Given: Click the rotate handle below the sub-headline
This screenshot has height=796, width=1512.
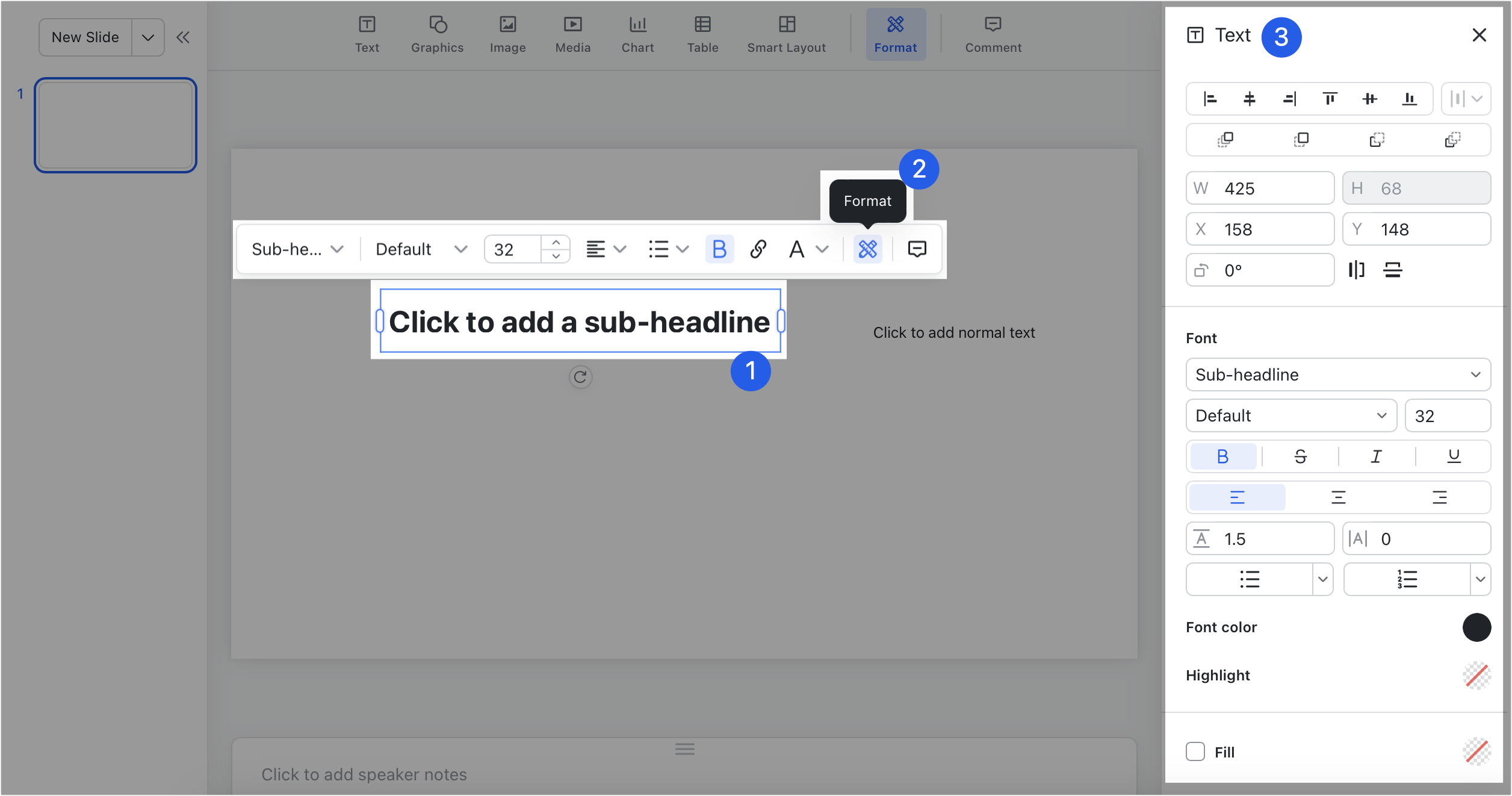Looking at the screenshot, I should [x=580, y=378].
